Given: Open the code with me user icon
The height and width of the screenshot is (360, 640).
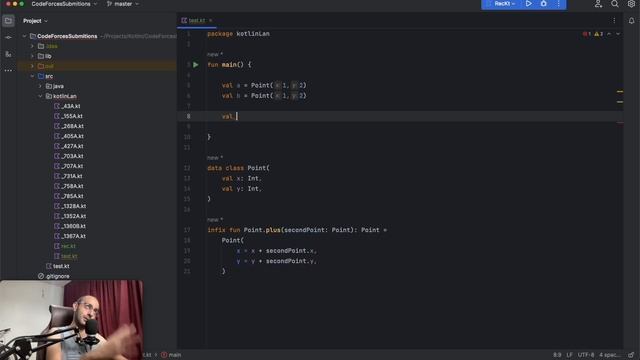Looking at the screenshot, I should (598, 4).
